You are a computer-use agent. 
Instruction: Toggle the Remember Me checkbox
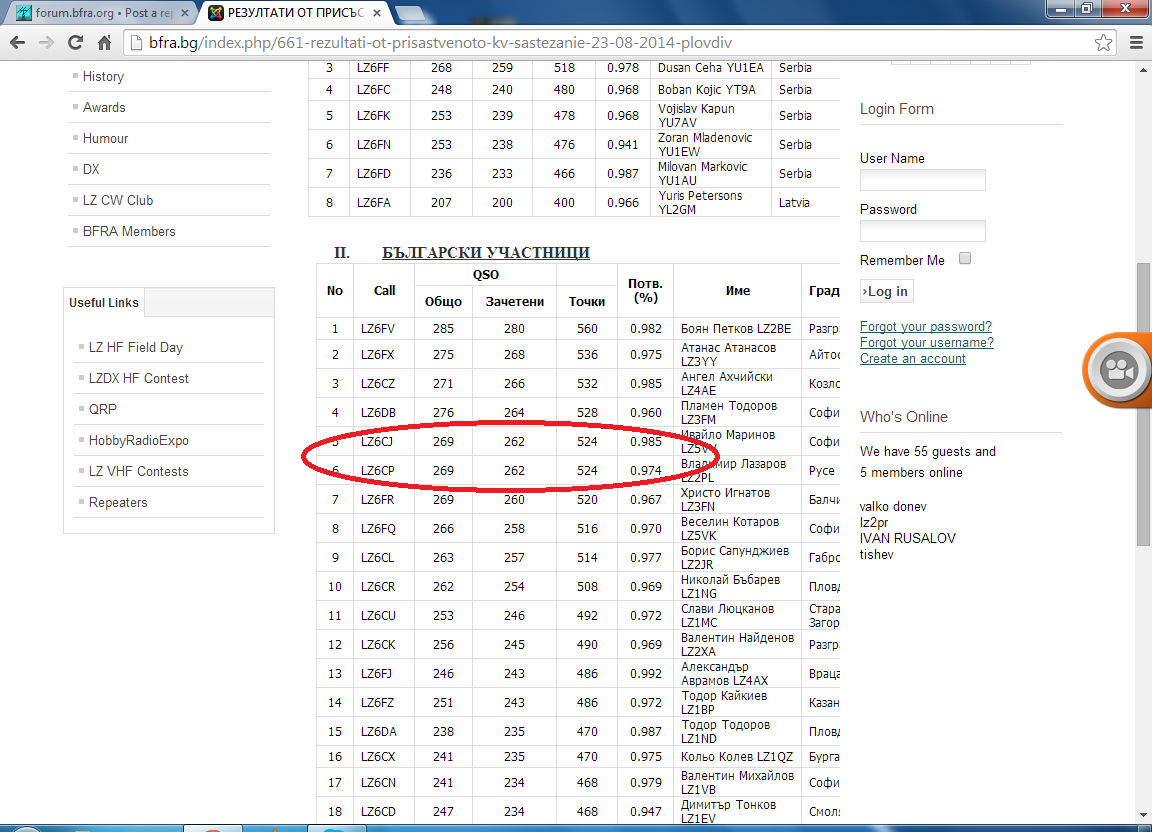point(965,258)
